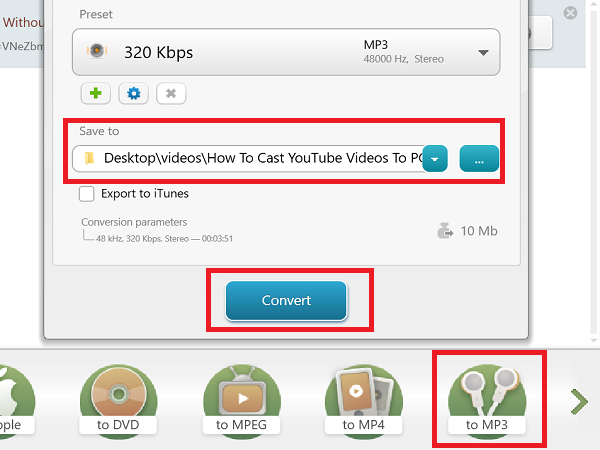The height and width of the screenshot is (450, 600).
Task: Close the background panel with the X
Action: click(x=570, y=13)
